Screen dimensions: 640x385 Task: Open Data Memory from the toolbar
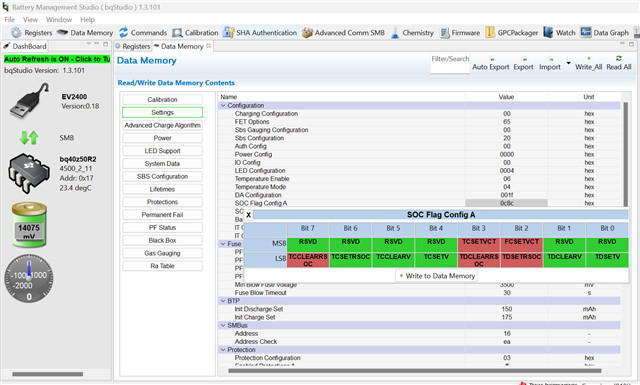85,33
